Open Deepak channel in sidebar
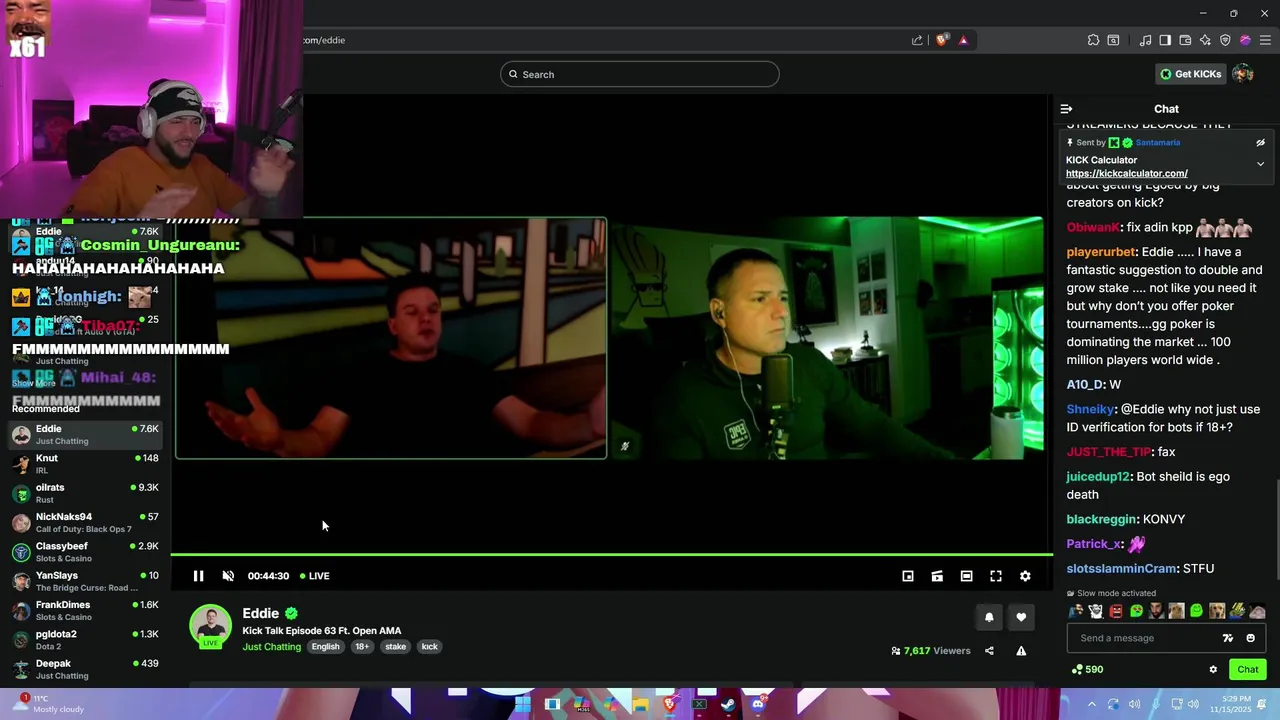This screenshot has height=720, width=1280. point(85,670)
